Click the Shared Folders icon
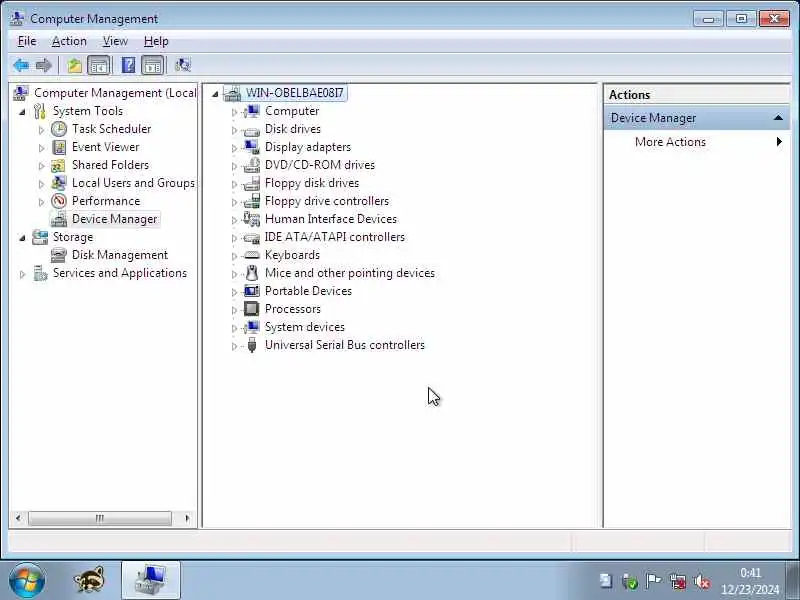The height and width of the screenshot is (600, 800). point(59,165)
